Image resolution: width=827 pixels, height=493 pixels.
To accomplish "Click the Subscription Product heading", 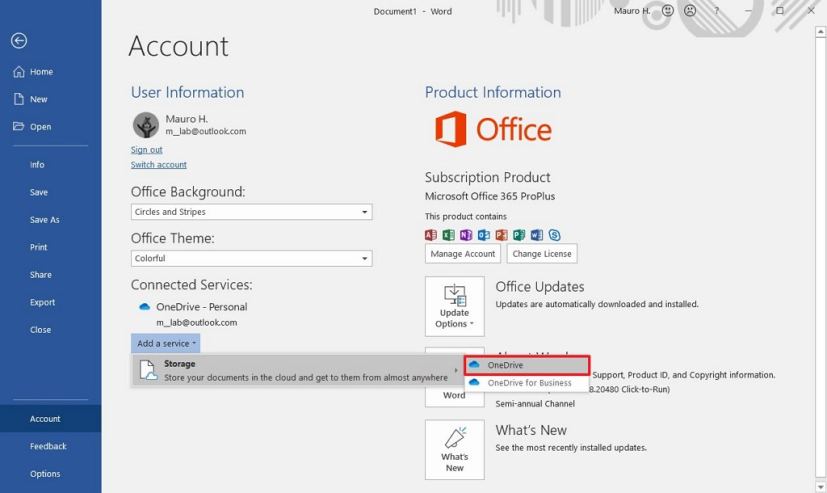I will click(x=487, y=177).
